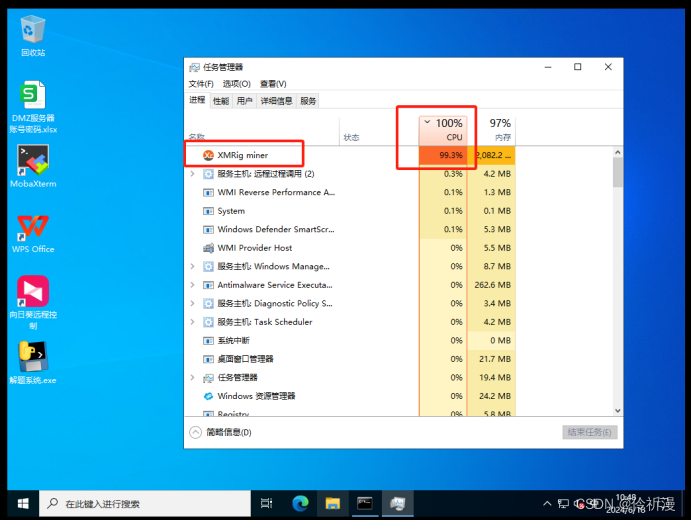Click the 桌面窗口管理器 process icon
This screenshot has width=692, height=521.
[208, 360]
